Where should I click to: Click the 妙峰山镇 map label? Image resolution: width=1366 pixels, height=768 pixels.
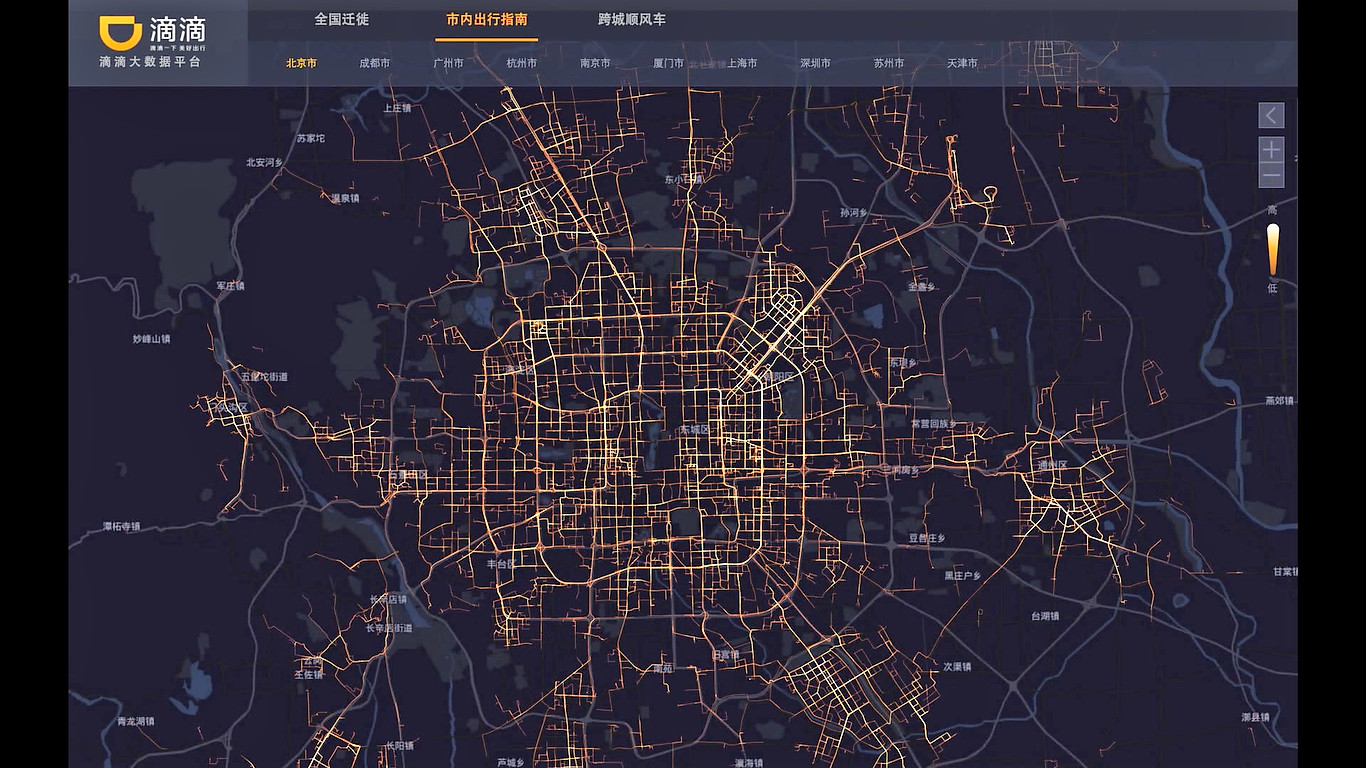151,339
